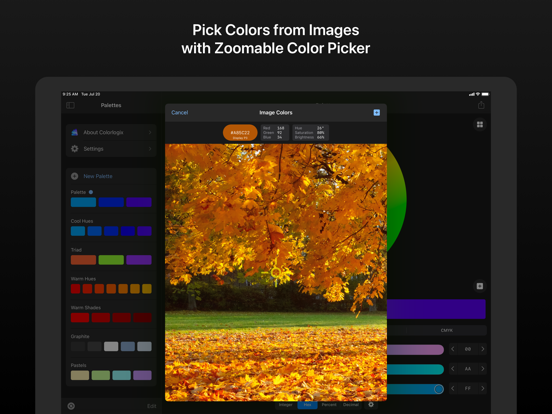
Task: Tap the share icon at top right
Action: click(481, 105)
